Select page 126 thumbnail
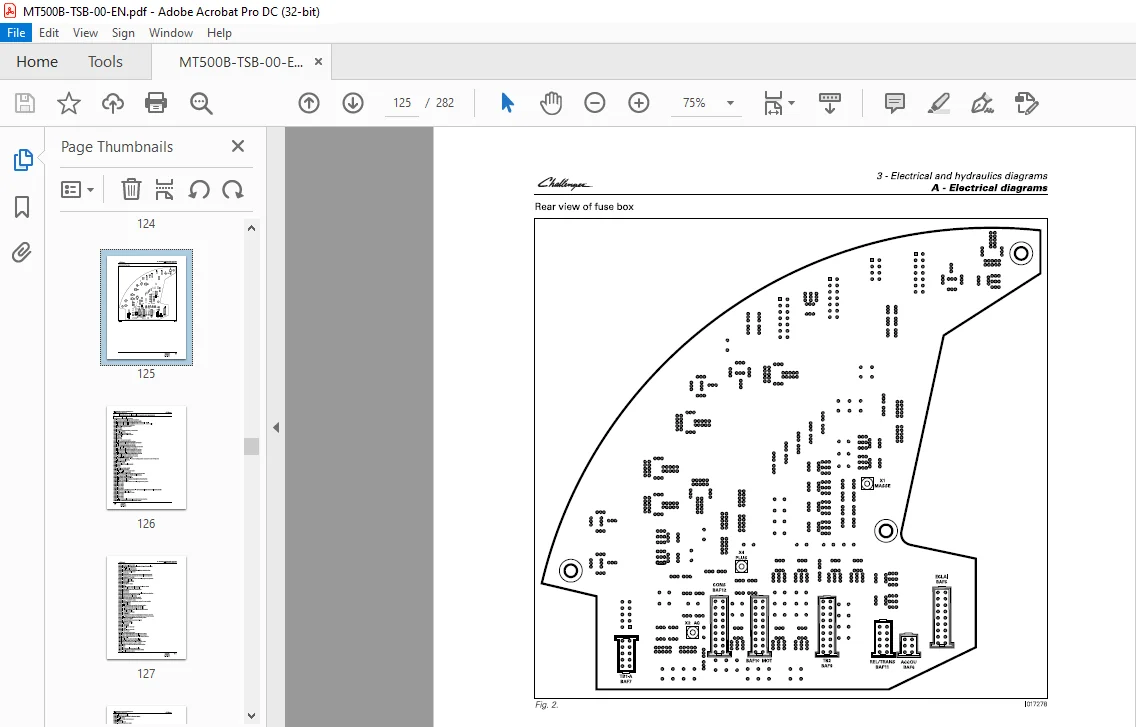The image size is (1136, 727). click(x=146, y=457)
